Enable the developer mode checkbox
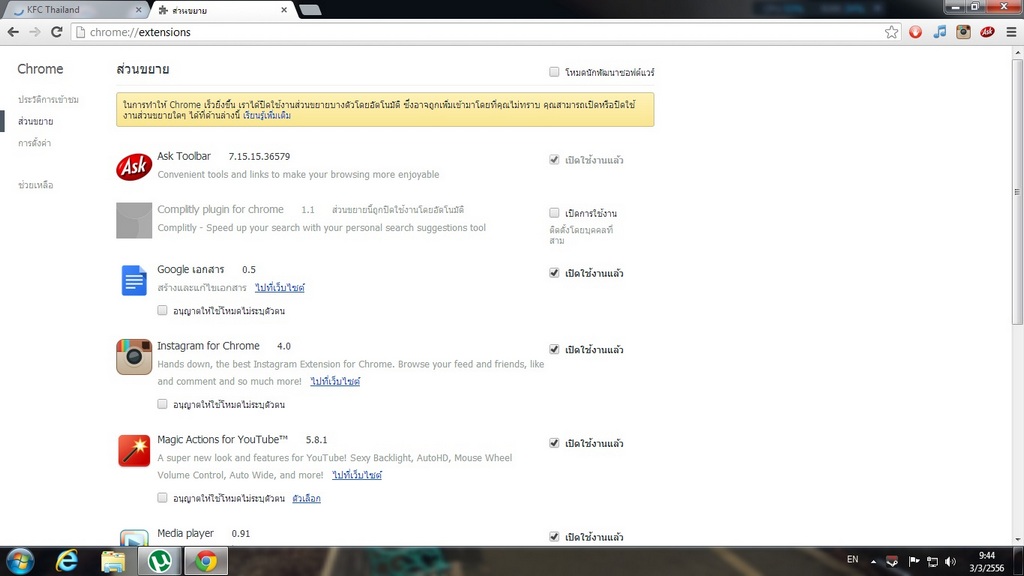Screen dimensions: 1024x576 click(x=554, y=72)
